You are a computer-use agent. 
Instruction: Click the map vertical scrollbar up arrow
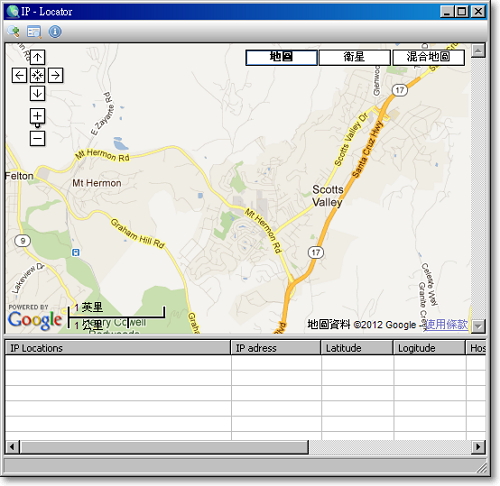tap(478, 51)
